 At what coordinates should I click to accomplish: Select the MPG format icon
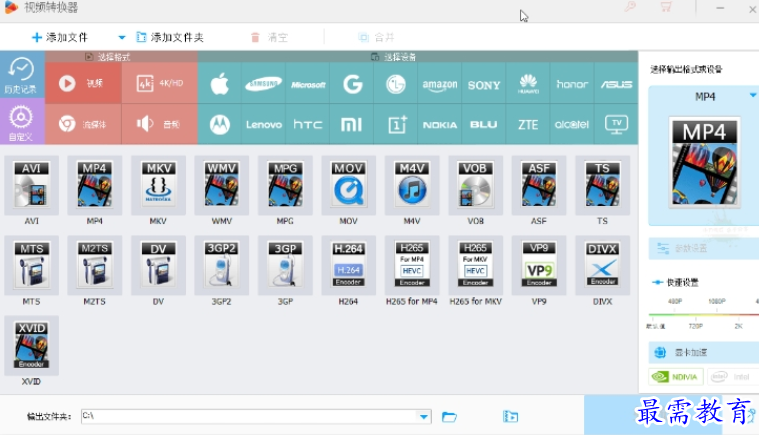click(x=285, y=185)
